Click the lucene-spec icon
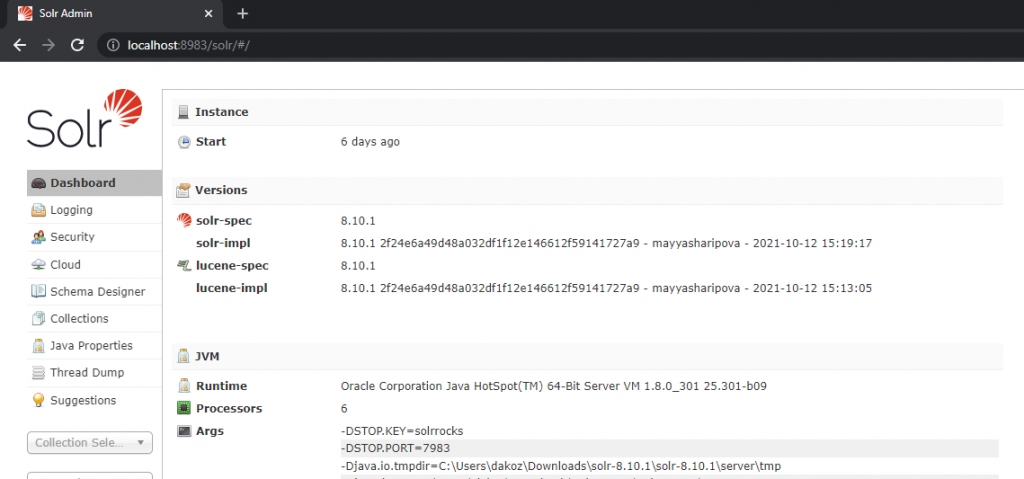 (184, 265)
